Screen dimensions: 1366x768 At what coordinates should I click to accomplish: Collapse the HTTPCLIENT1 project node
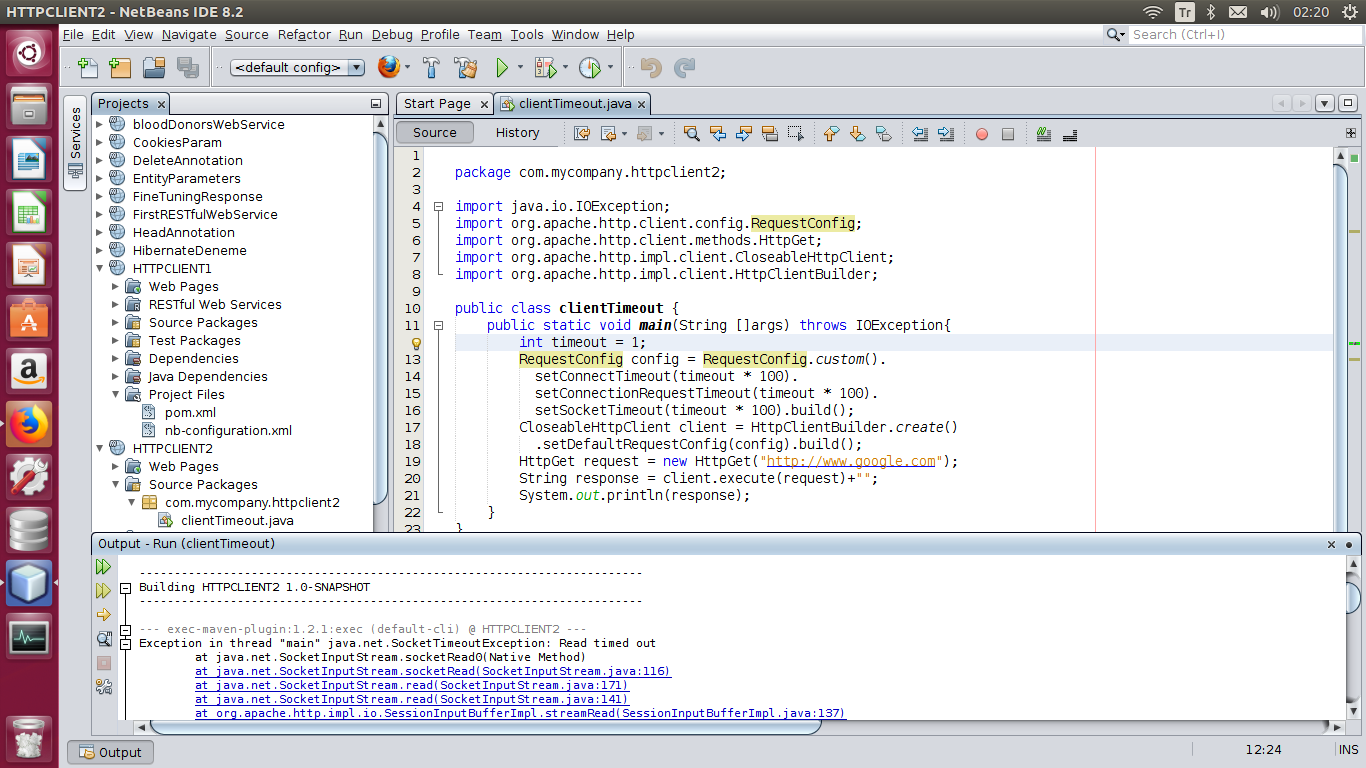pos(100,269)
